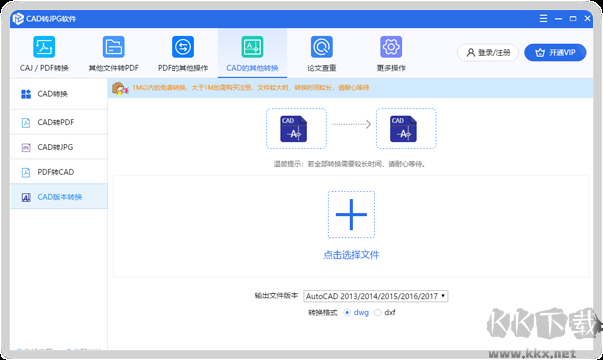Click the target CAD file icon

[x=403, y=129]
